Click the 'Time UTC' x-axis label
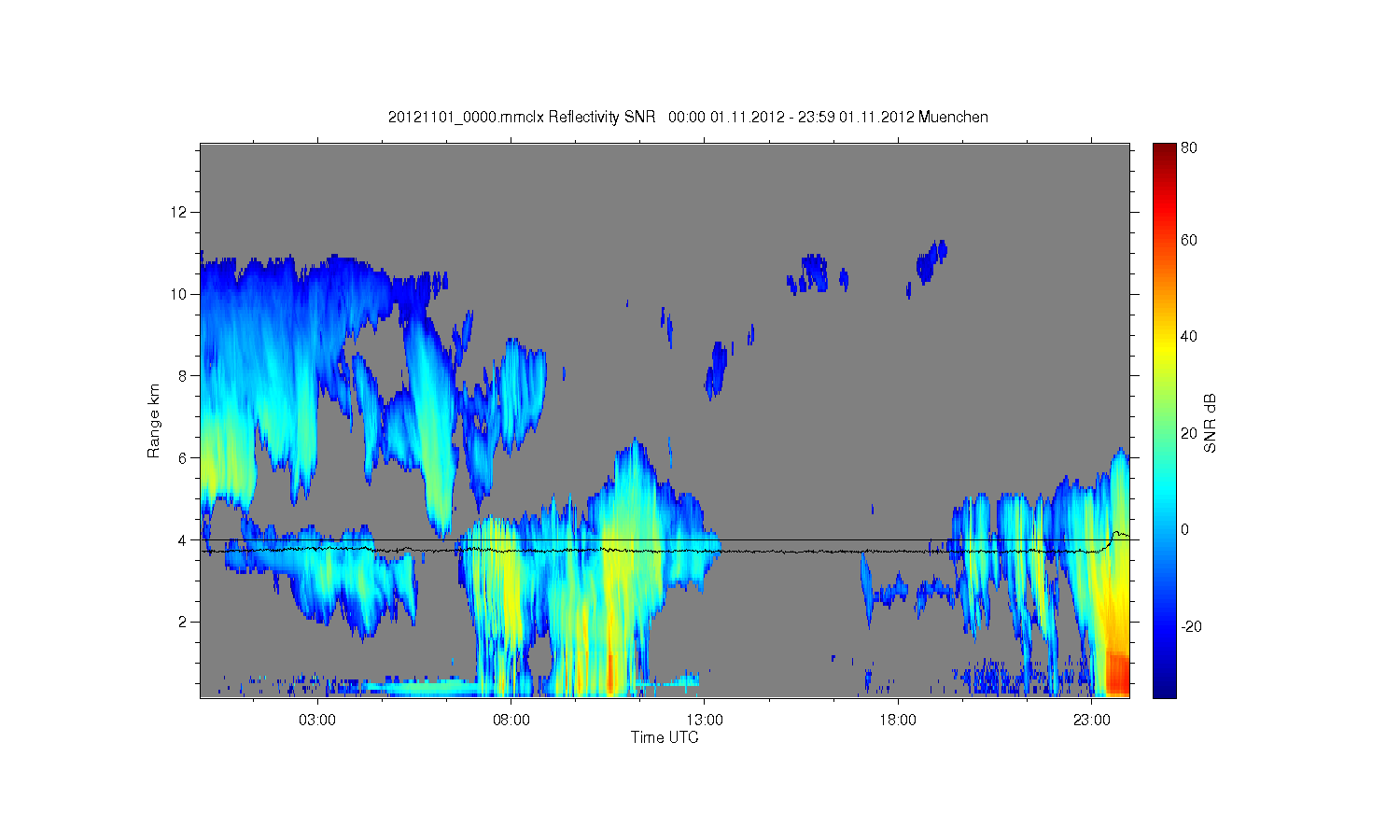 (x=665, y=737)
